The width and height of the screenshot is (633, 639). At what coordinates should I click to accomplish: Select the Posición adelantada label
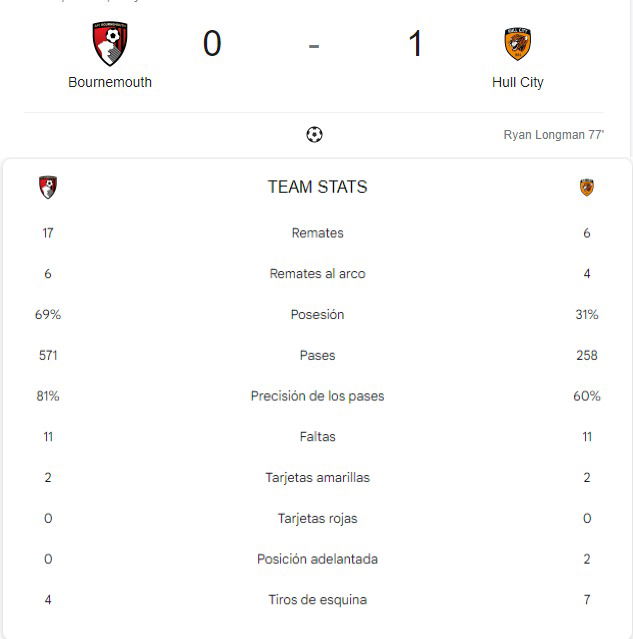pyautogui.click(x=318, y=559)
